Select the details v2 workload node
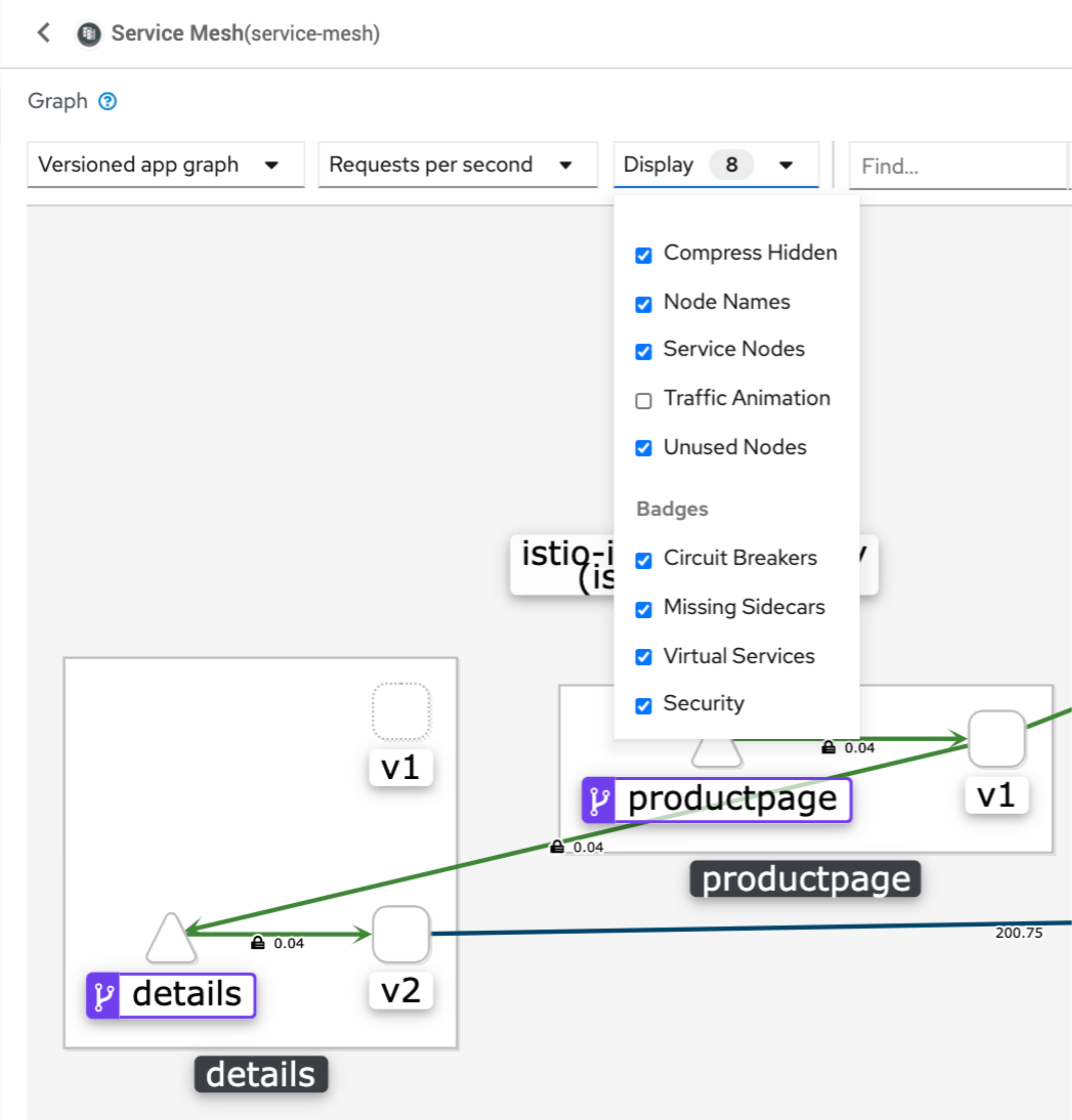 click(401, 935)
